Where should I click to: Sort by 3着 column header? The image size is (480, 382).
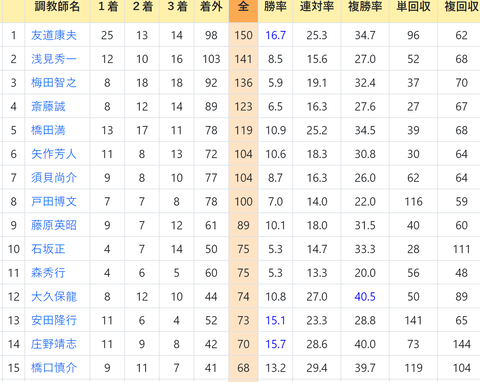pos(177,7)
